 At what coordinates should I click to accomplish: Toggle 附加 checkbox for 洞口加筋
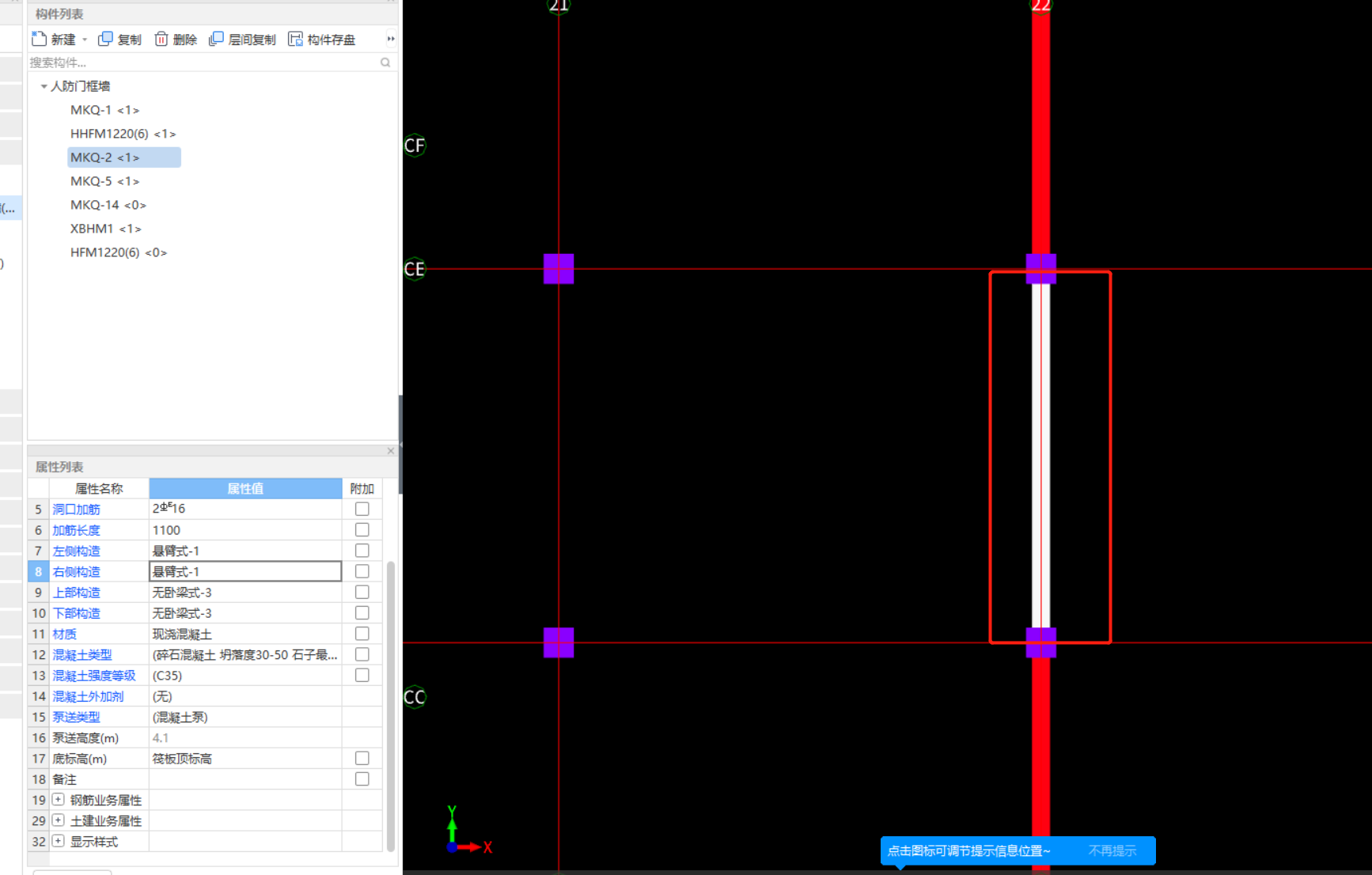362,509
